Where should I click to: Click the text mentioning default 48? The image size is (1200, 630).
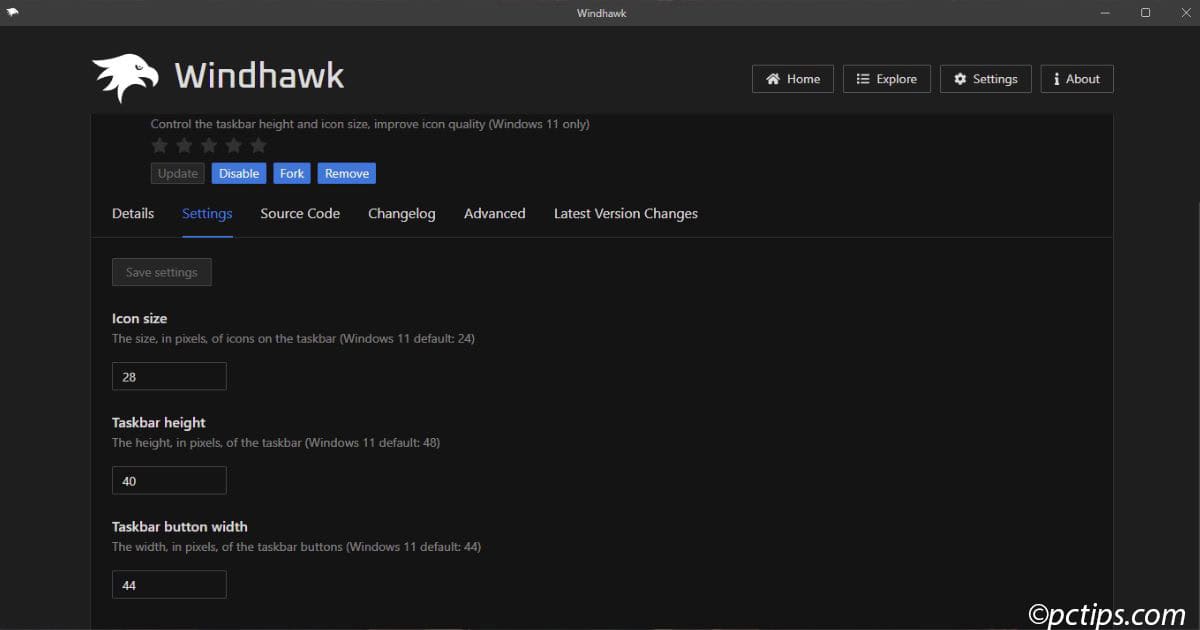pos(276,442)
